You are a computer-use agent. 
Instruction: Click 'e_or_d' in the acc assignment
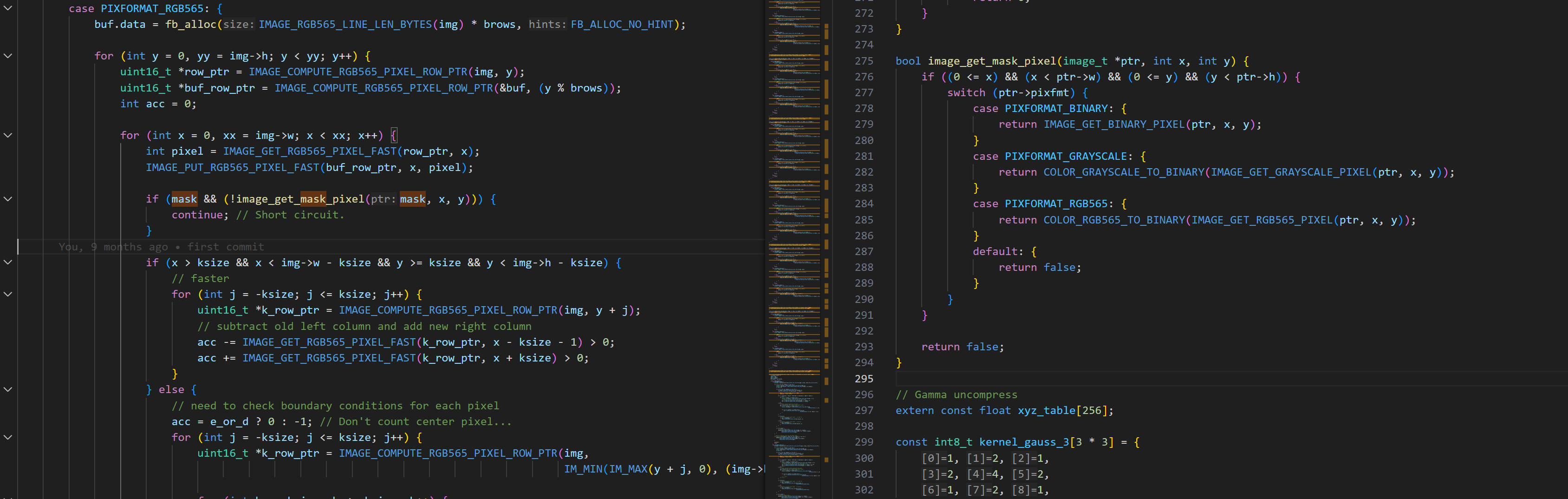(229, 421)
